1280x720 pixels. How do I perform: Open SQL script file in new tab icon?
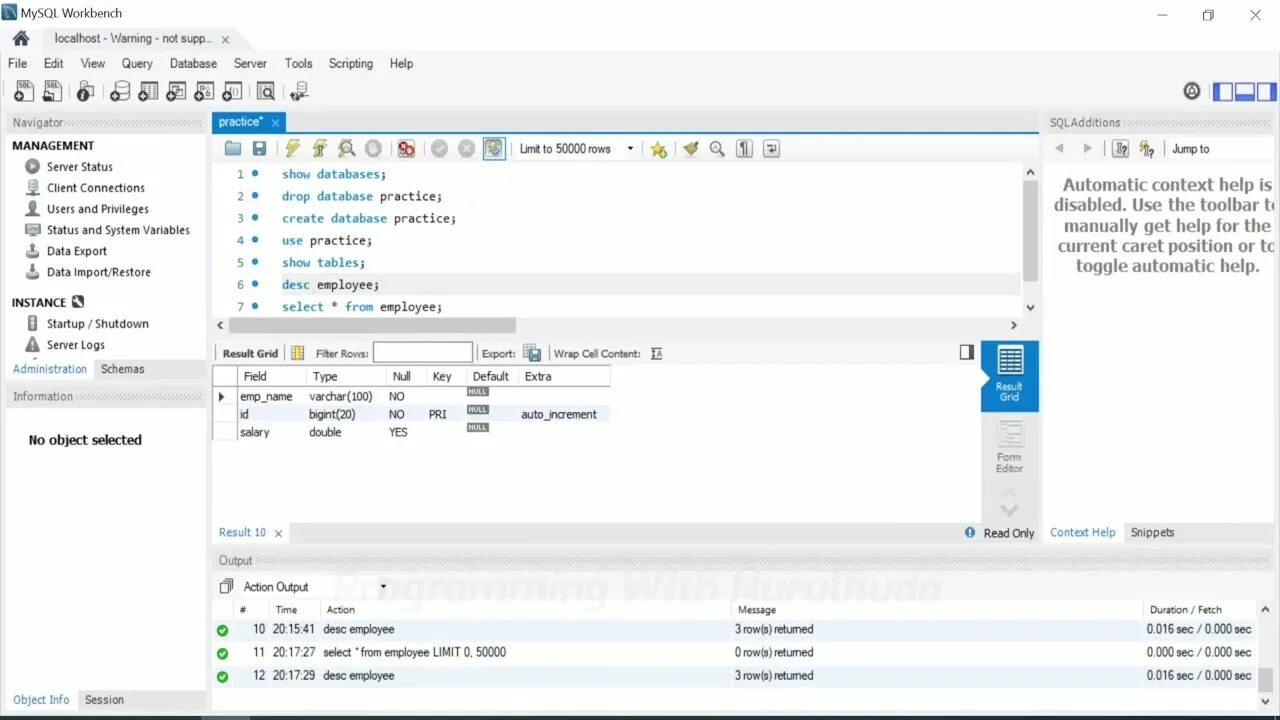[x=52, y=92]
